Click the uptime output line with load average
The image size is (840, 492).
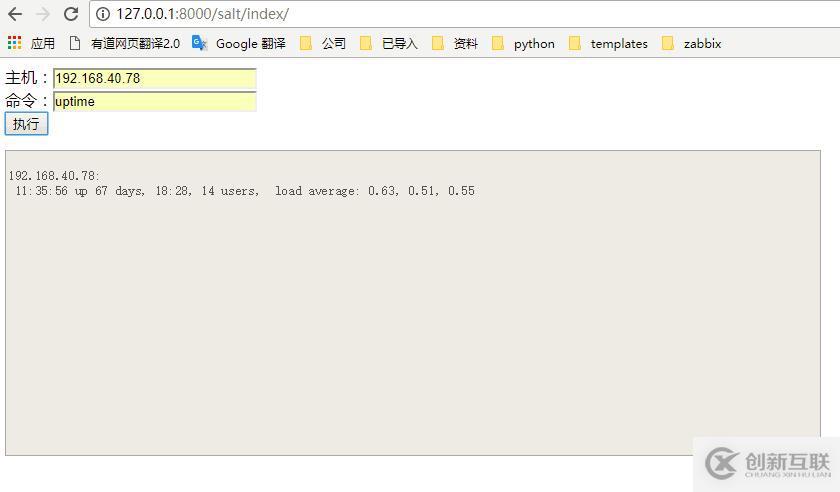[x=244, y=191]
